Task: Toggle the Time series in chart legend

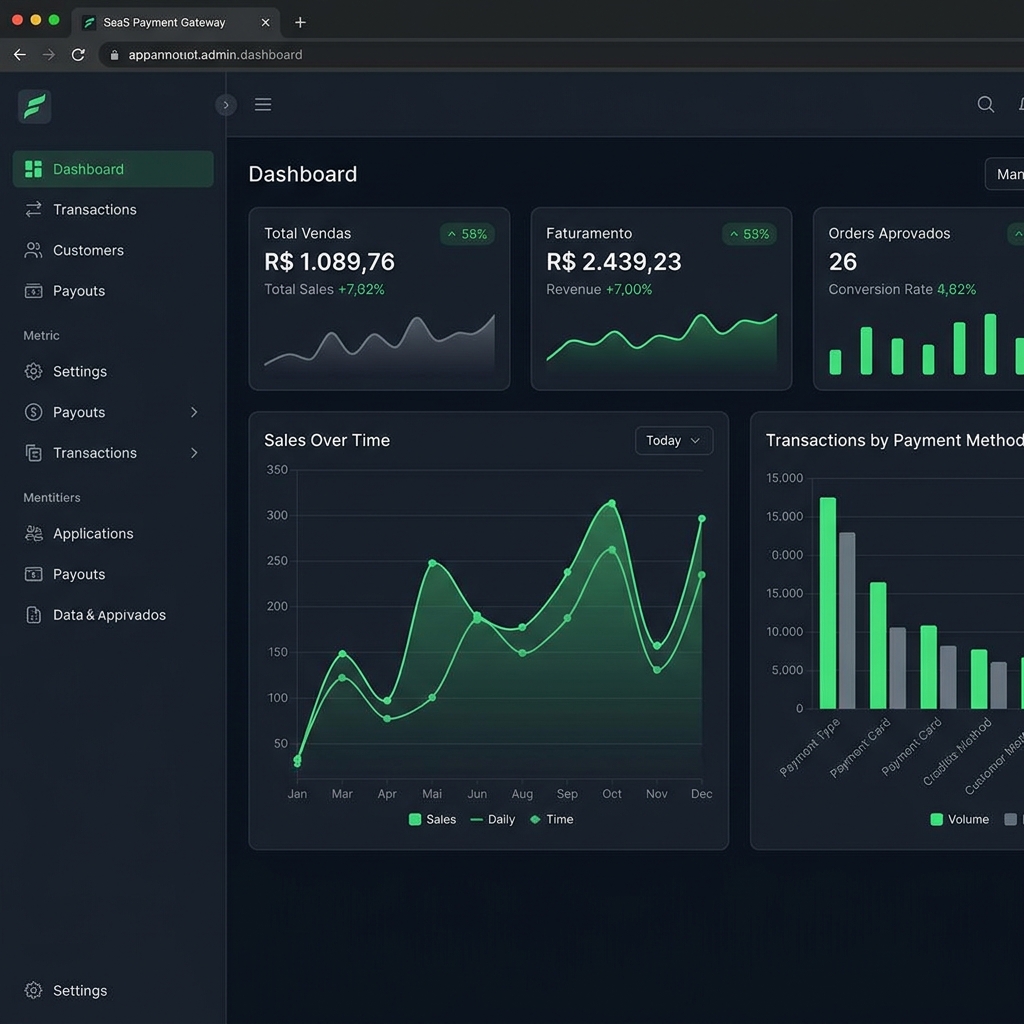Action: (551, 820)
